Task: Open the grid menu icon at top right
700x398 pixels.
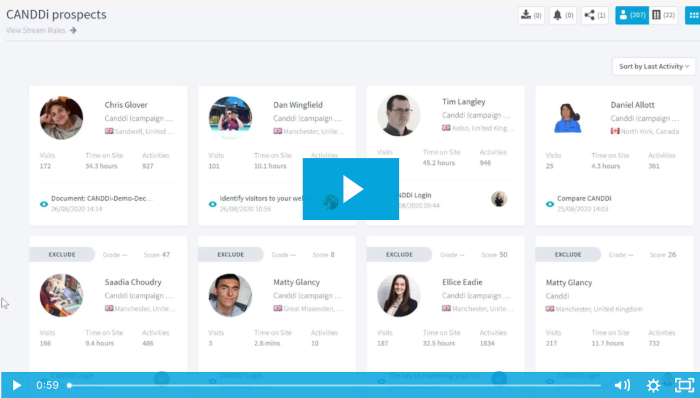Action: 693,15
